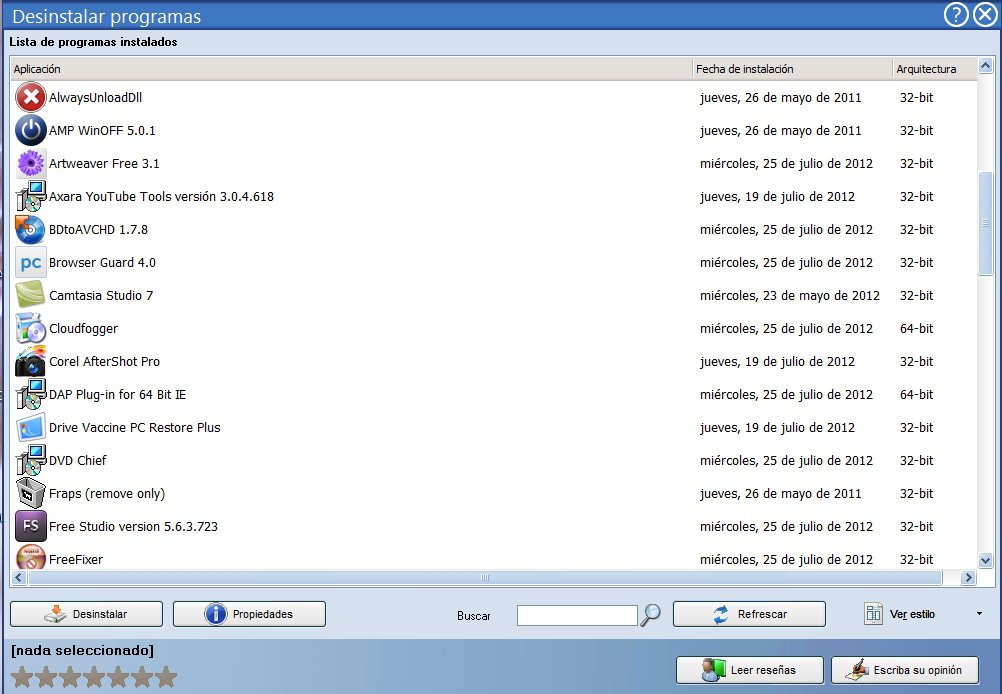1002x694 pixels.
Task: Select the AlwaysUnloadDll row text
Action: tap(95, 97)
